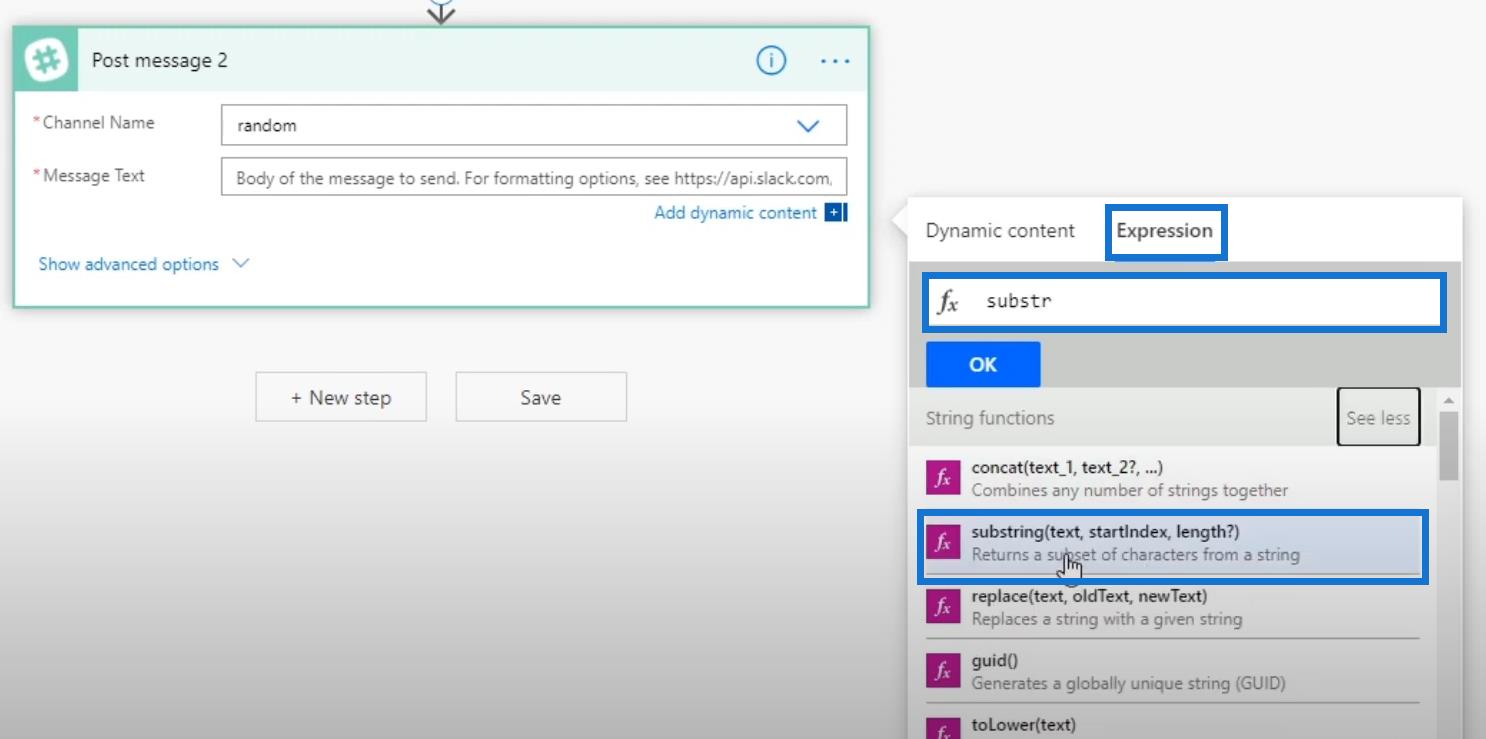Click the fx icon next to toLower
Image resolution: width=1486 pixels, height=739 pixels.
click(x=943, y=729)
